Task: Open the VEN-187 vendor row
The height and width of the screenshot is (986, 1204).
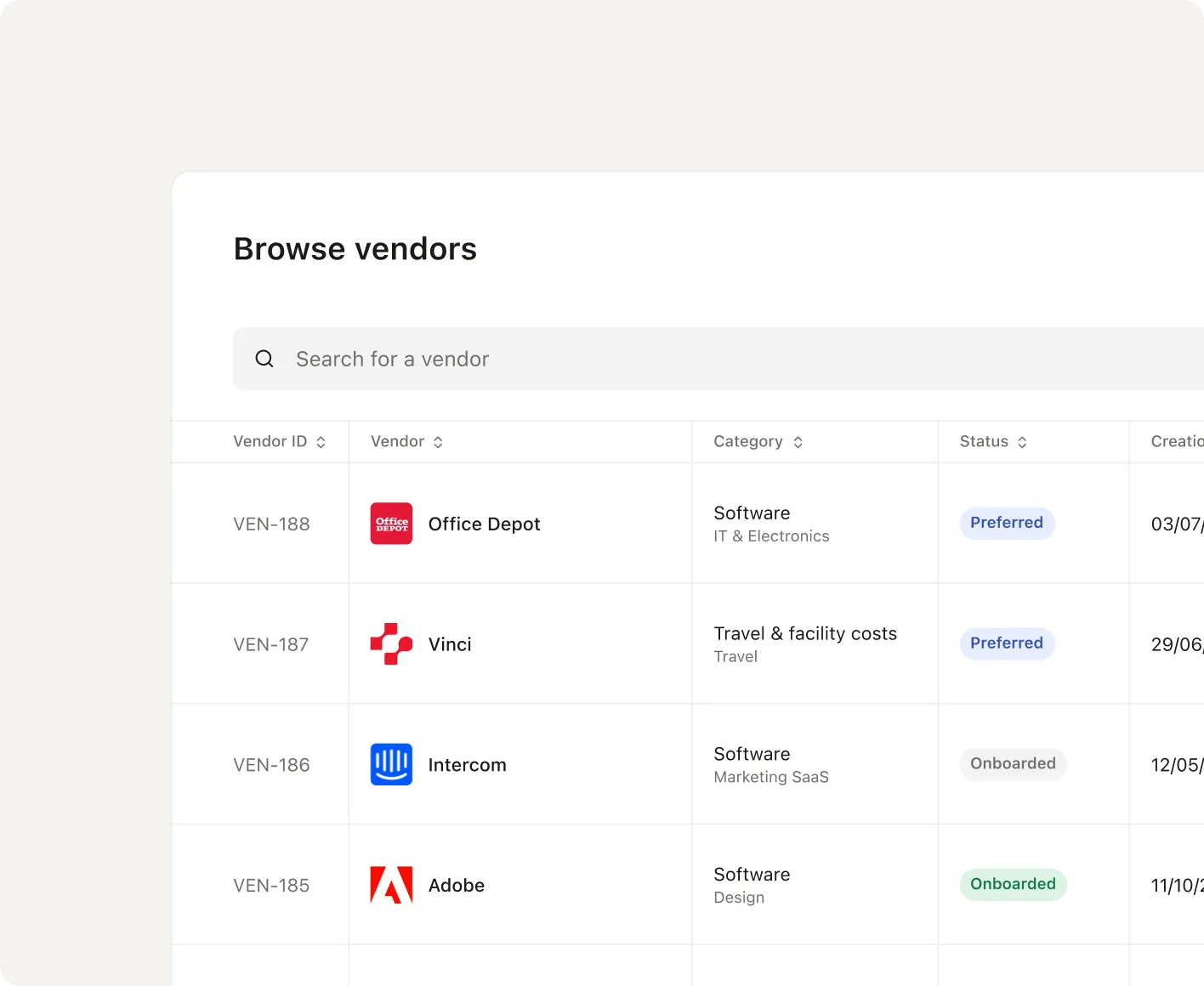Action: pyautogui.click(x=595, y=643)
